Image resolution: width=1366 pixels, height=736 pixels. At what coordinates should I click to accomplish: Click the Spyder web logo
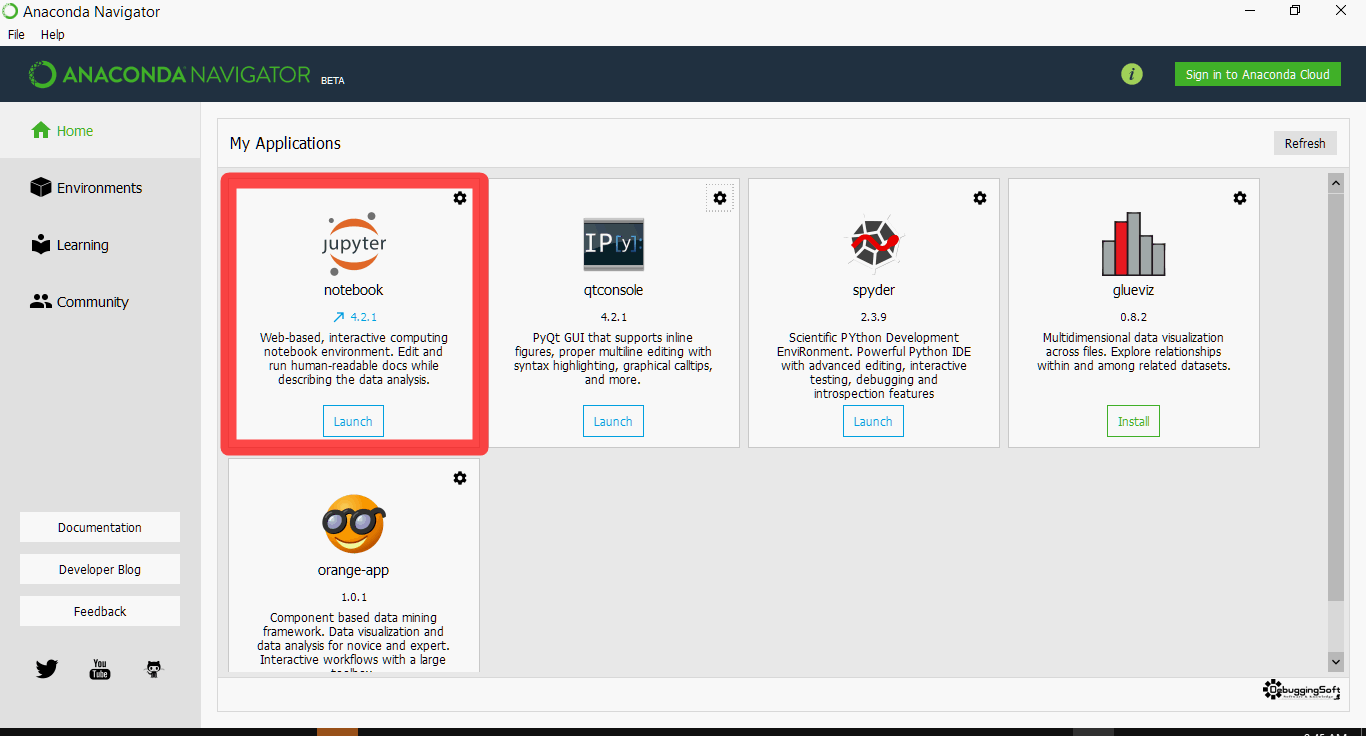pyautogui.click(x=874, y=244)
